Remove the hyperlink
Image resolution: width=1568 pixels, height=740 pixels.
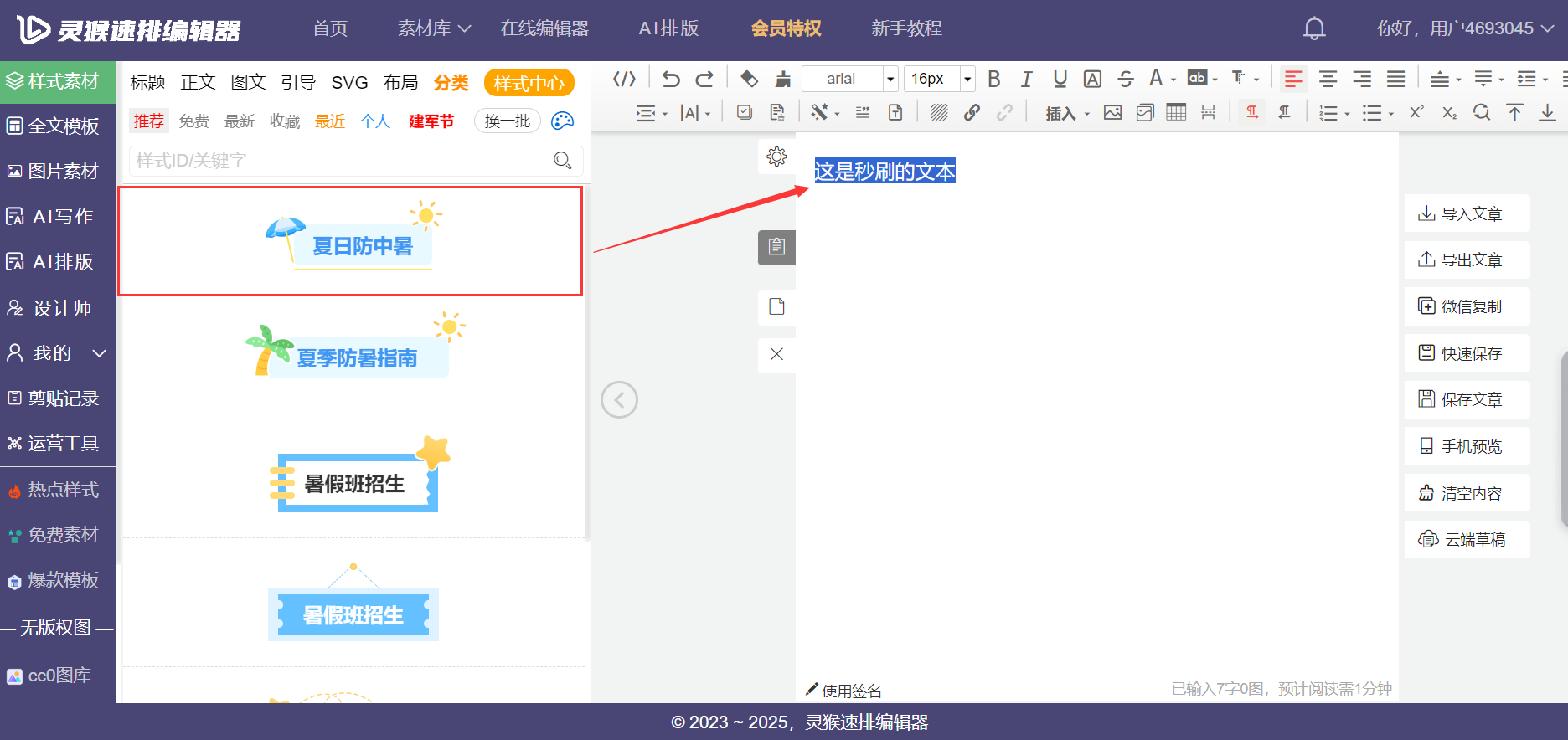click(x=1004, y=112)
